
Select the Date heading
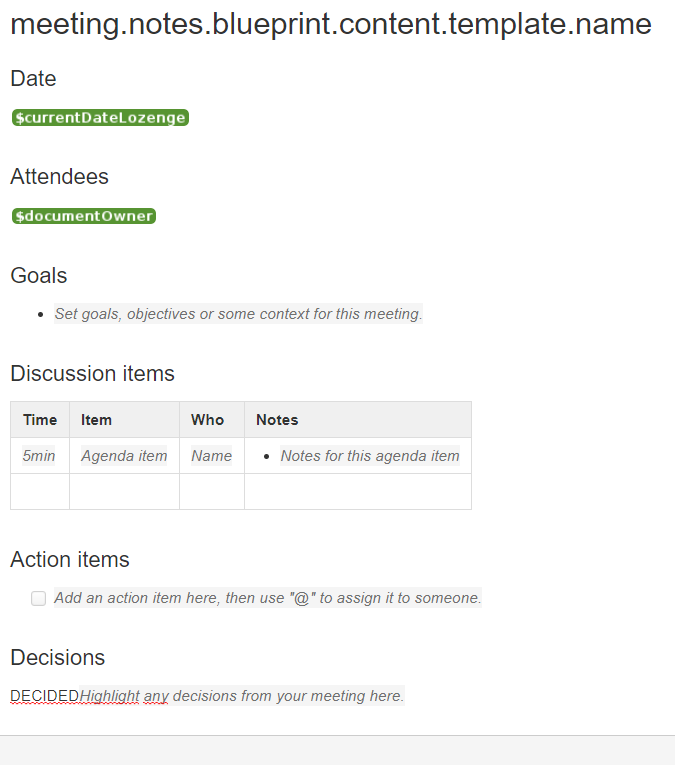coord(33,79)
